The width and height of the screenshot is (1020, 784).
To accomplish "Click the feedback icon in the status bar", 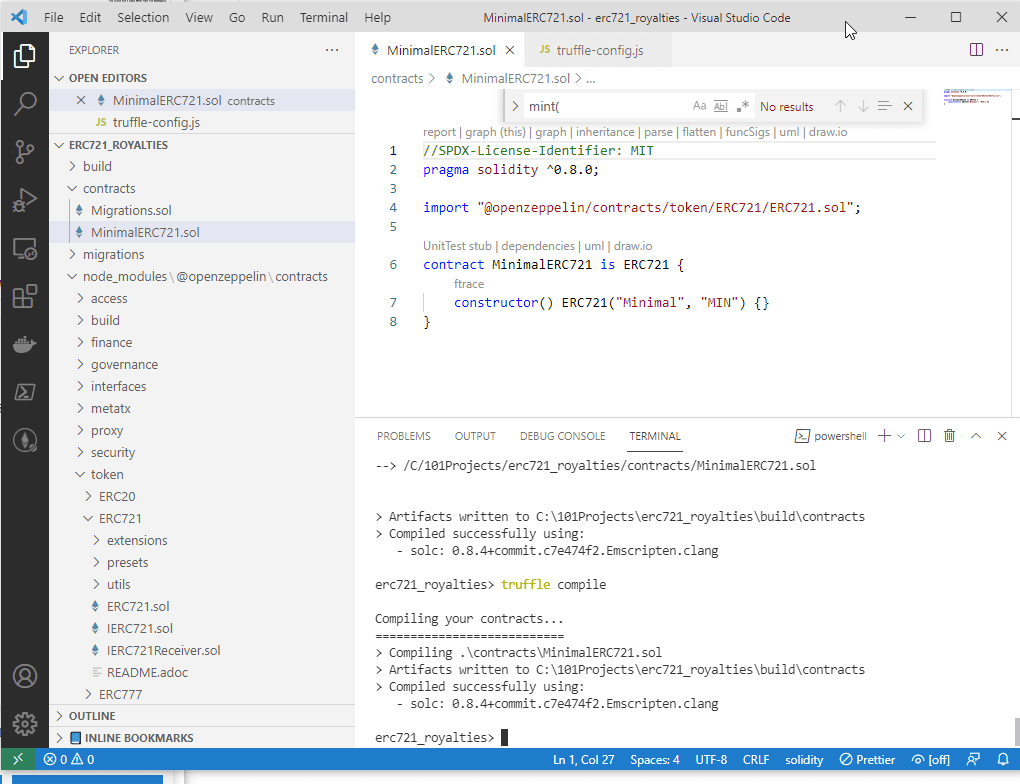I will pyautogui.click(x=973, y=759).
